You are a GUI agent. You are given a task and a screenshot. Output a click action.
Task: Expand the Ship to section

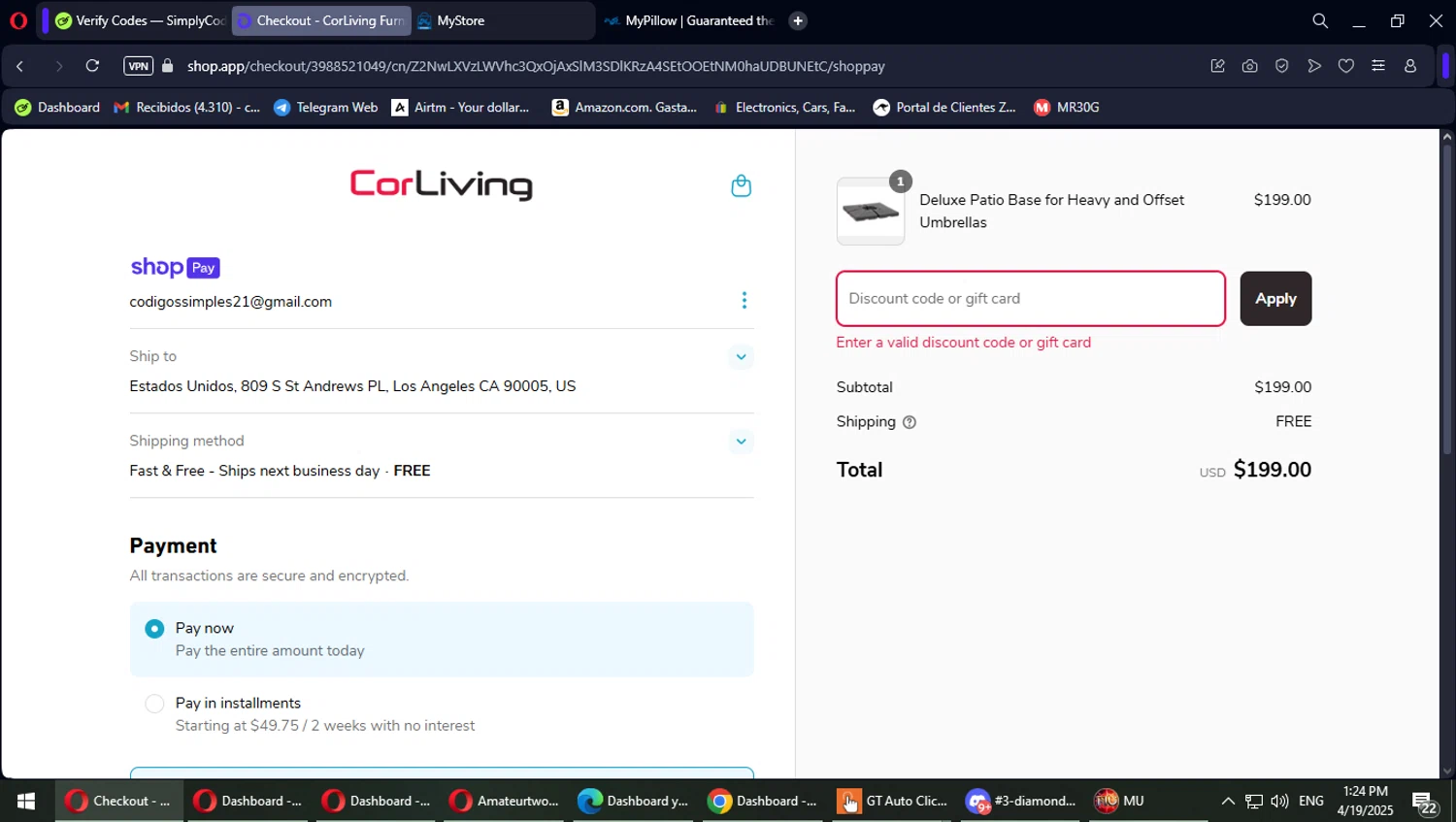click(741, 357)
